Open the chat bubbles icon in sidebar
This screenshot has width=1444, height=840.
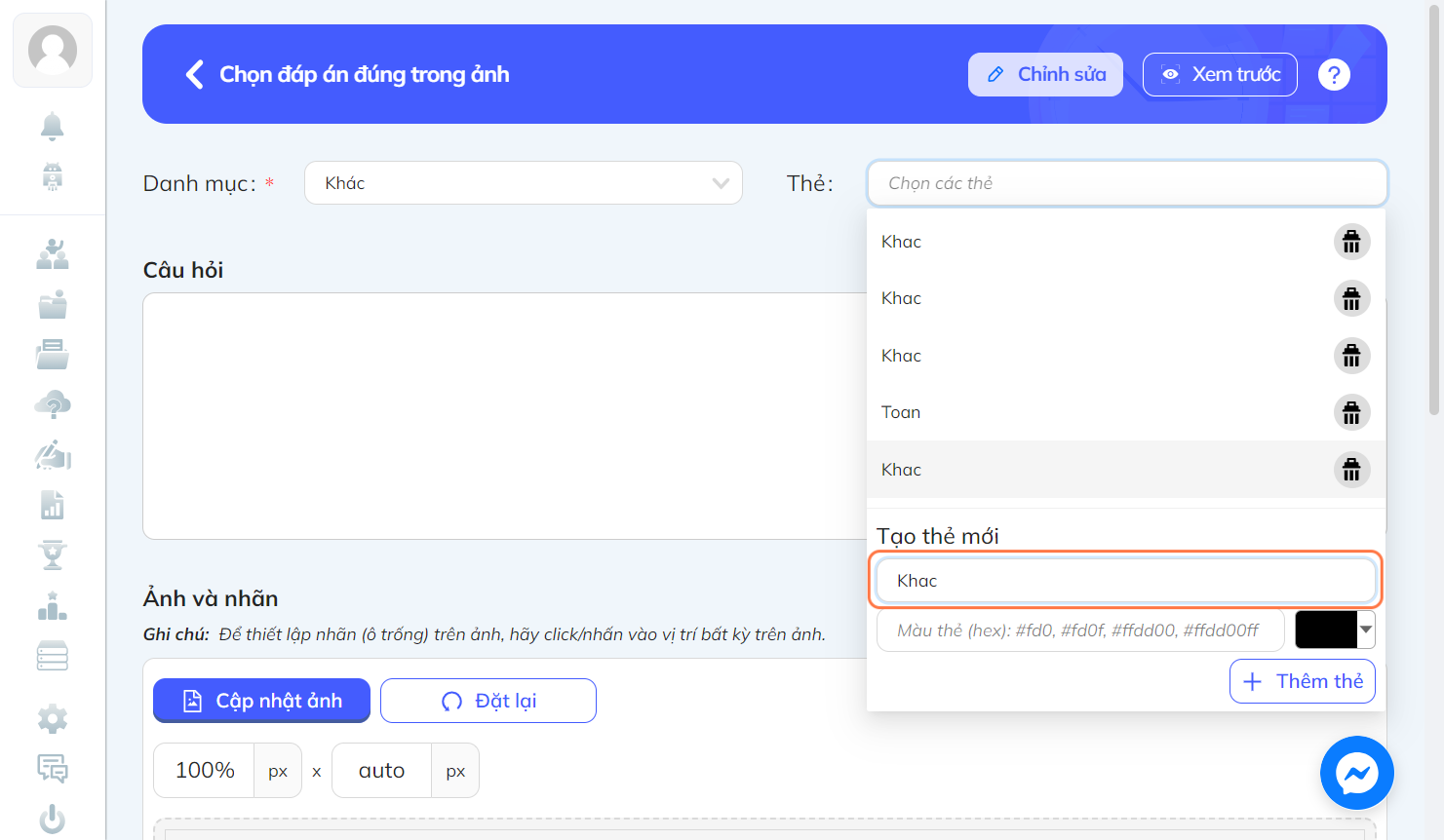click(x=53, y=769)
